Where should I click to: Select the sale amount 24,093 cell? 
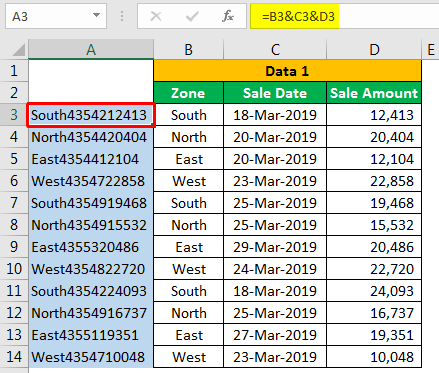[x=374, y=291]
